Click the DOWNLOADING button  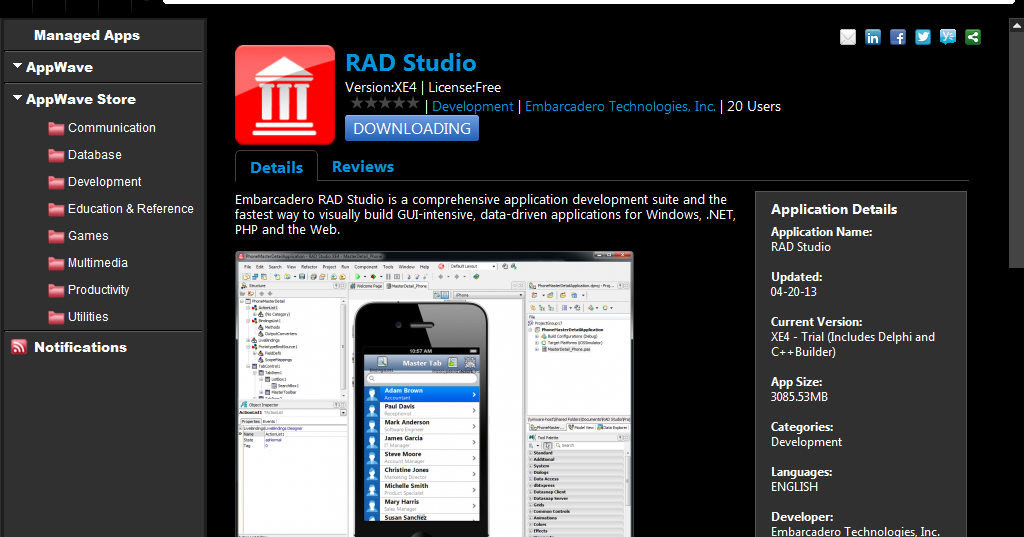pyautogui.click(x=412, y=128)
